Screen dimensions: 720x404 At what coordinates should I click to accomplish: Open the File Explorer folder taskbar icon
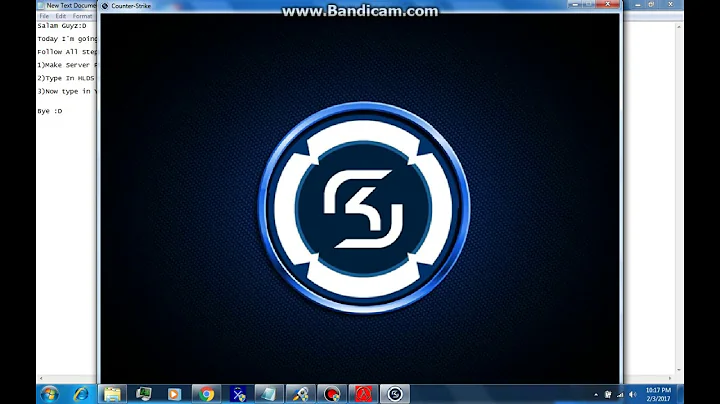pyautogui.click(x=112, y=394)
